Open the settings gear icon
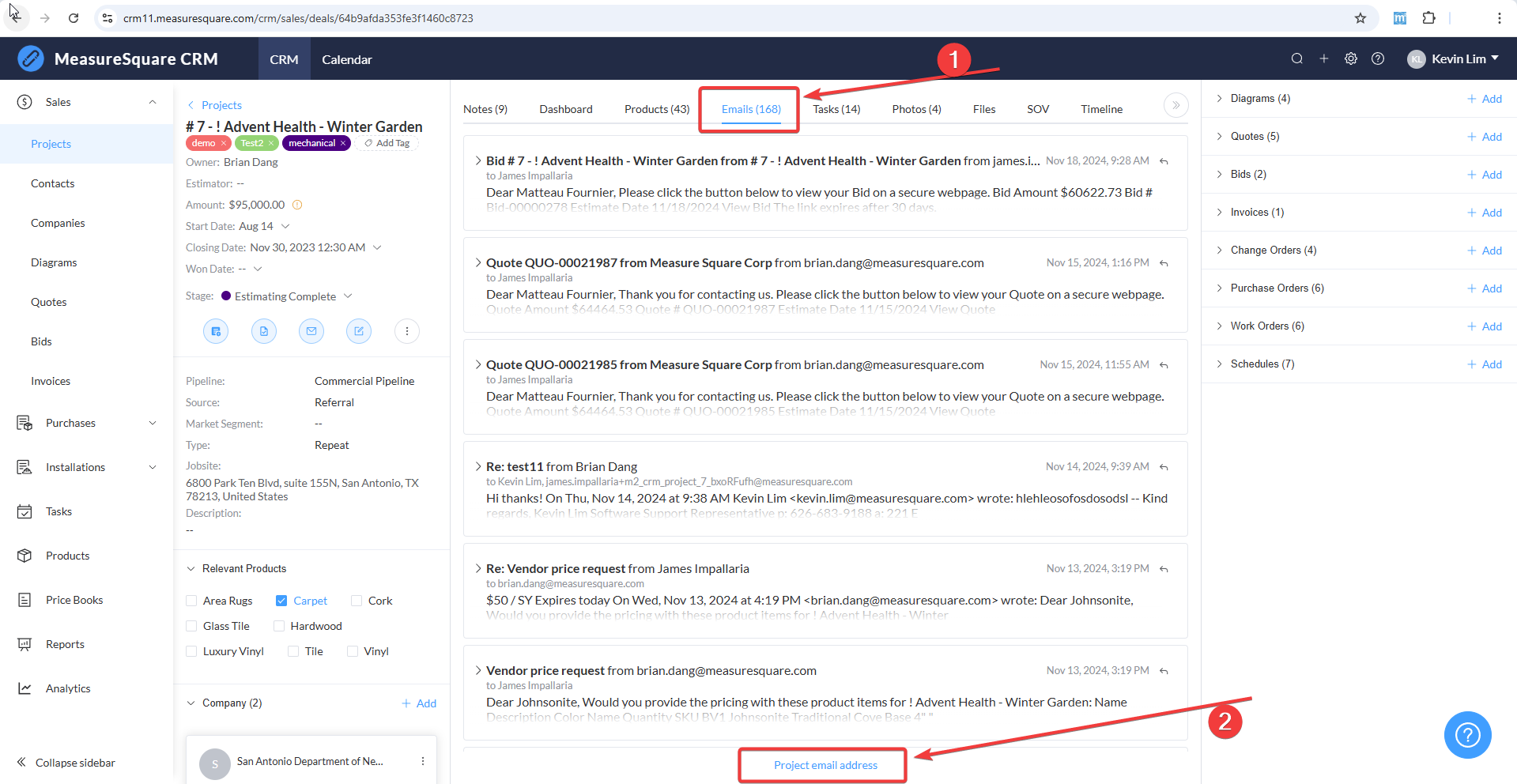 coord(1351,58)
